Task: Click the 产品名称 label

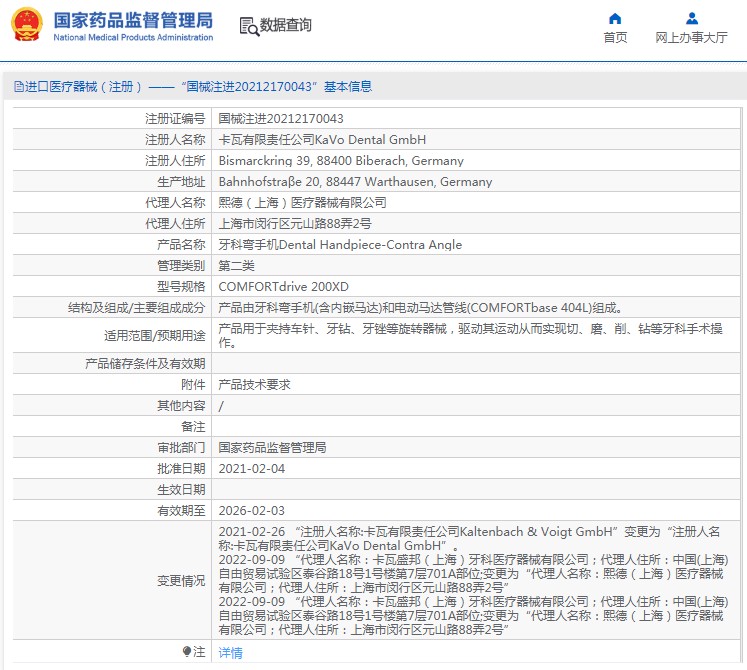Action: click(181, 244)
